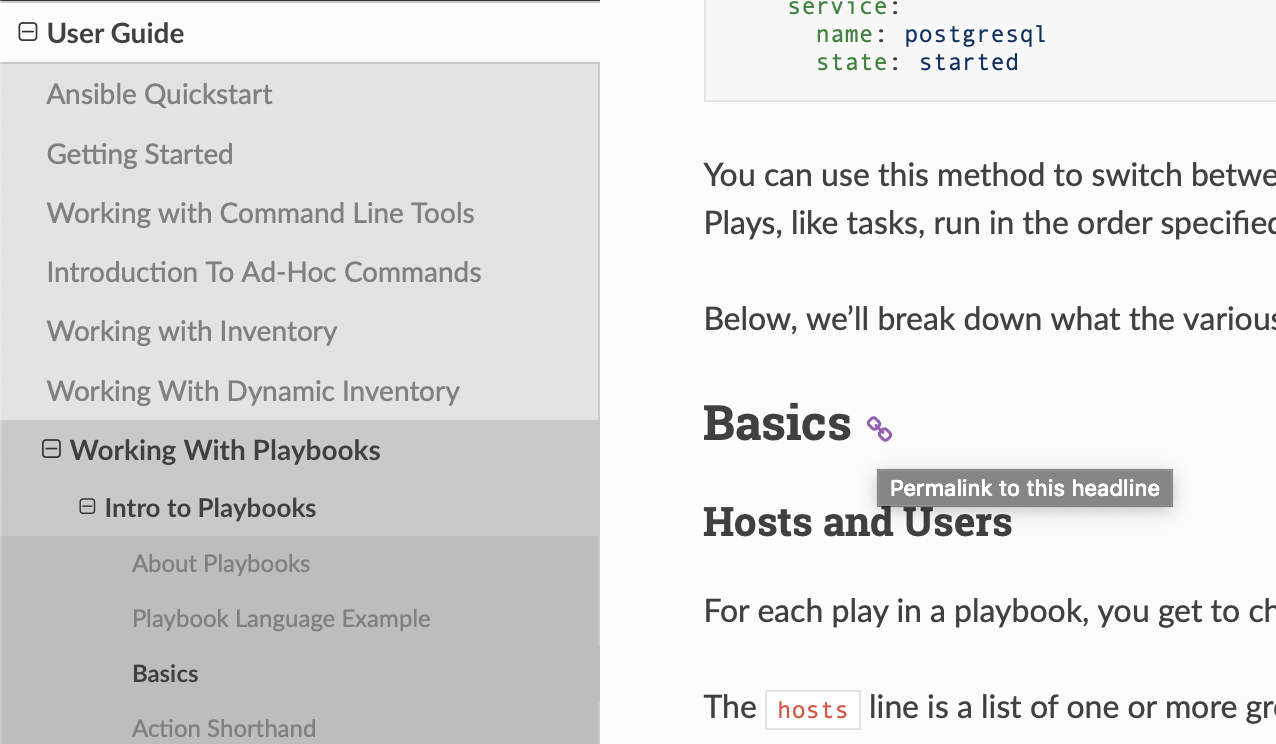
Task: Navigate to Working with Command Line Tools
Action: 260,212
